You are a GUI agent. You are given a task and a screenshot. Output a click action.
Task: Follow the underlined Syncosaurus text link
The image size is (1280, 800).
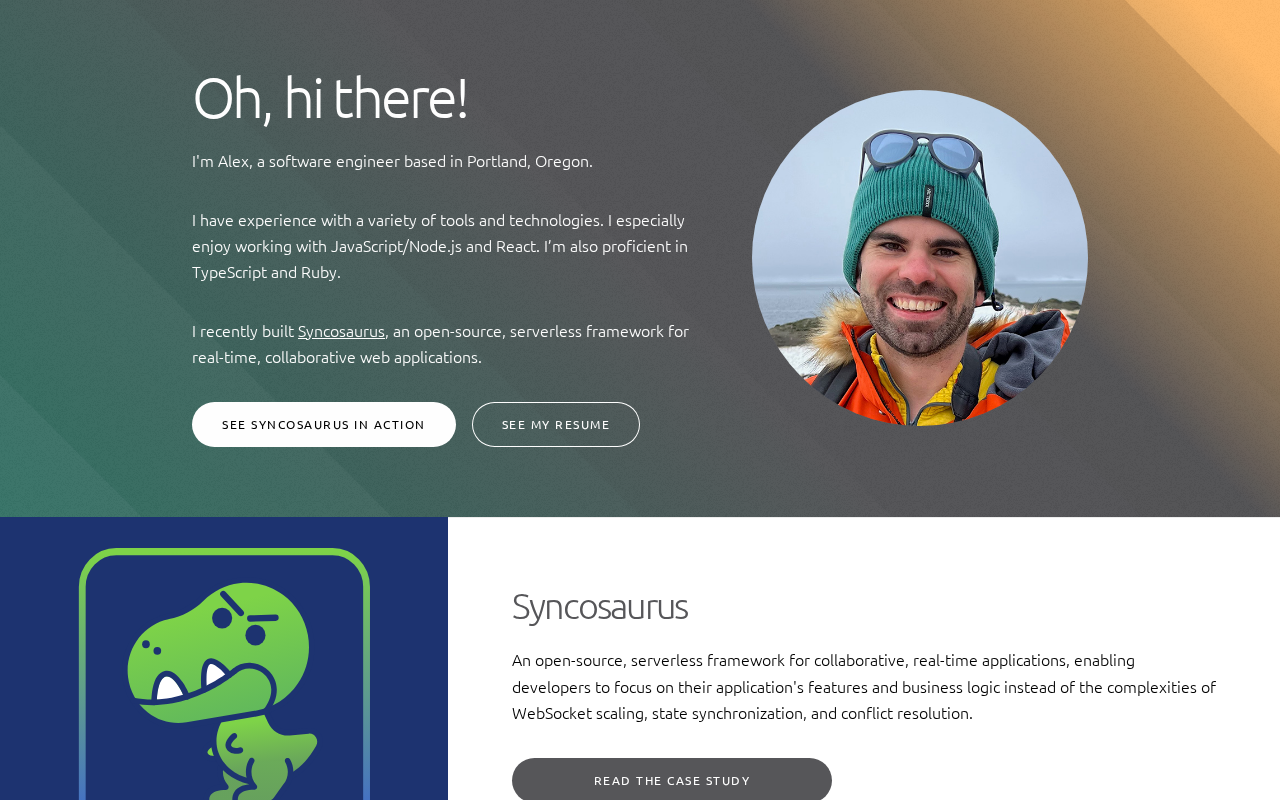(341, 331)
